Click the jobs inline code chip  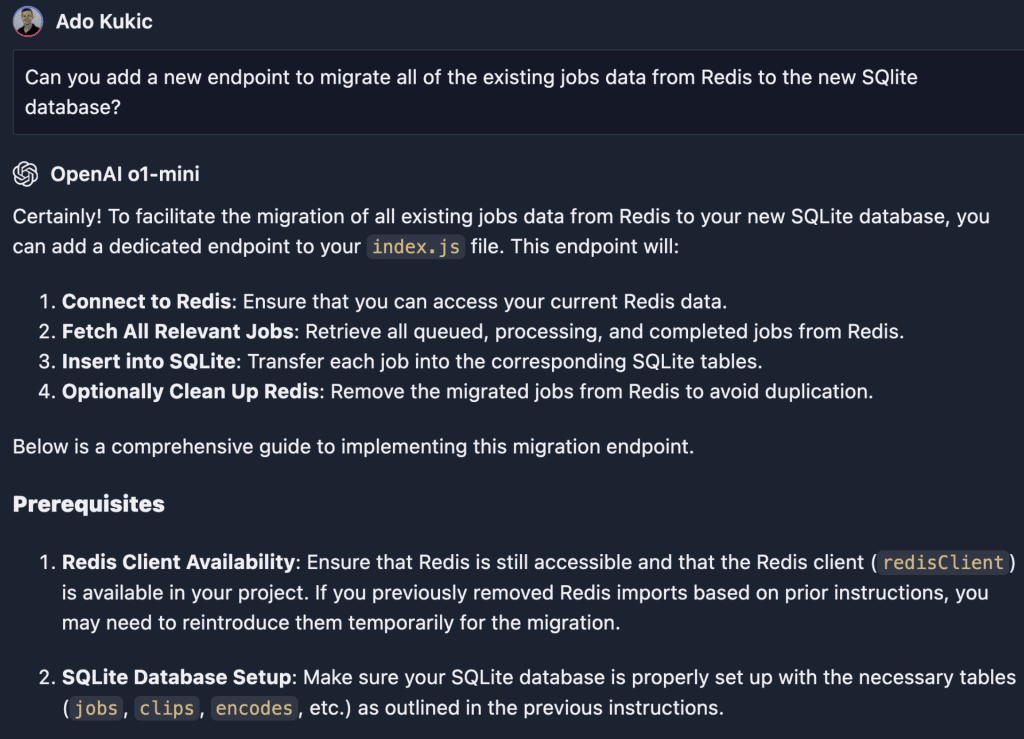pyautogui.click(x=96, y=708)
